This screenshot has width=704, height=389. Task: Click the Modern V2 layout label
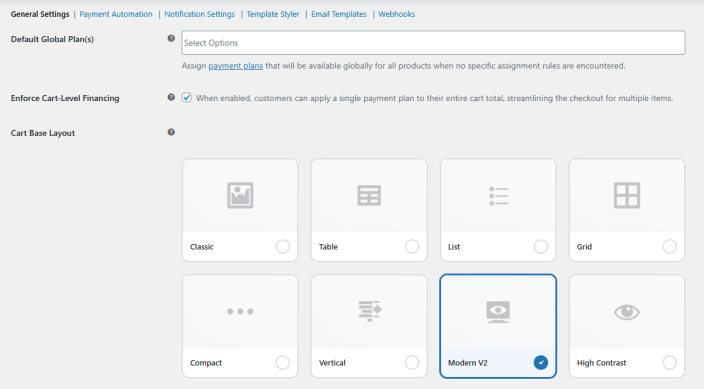pyautogui.click(x=467, y=363)
